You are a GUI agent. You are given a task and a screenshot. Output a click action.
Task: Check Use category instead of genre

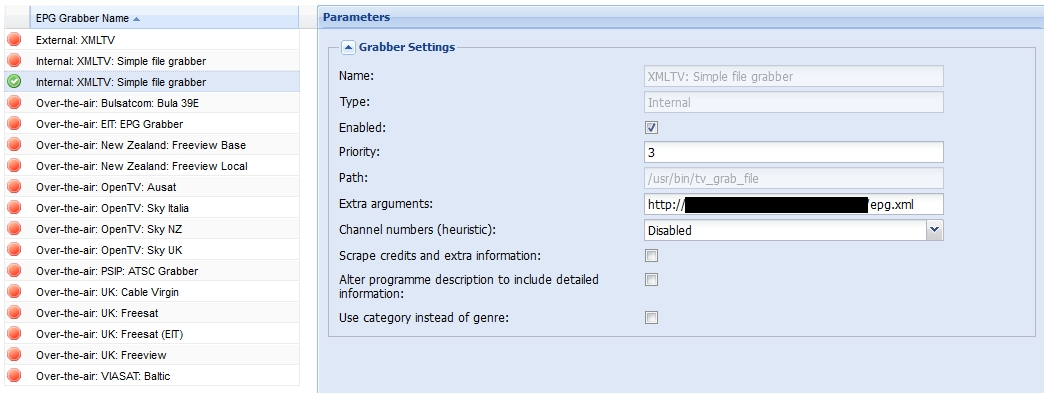coord(651,318)
